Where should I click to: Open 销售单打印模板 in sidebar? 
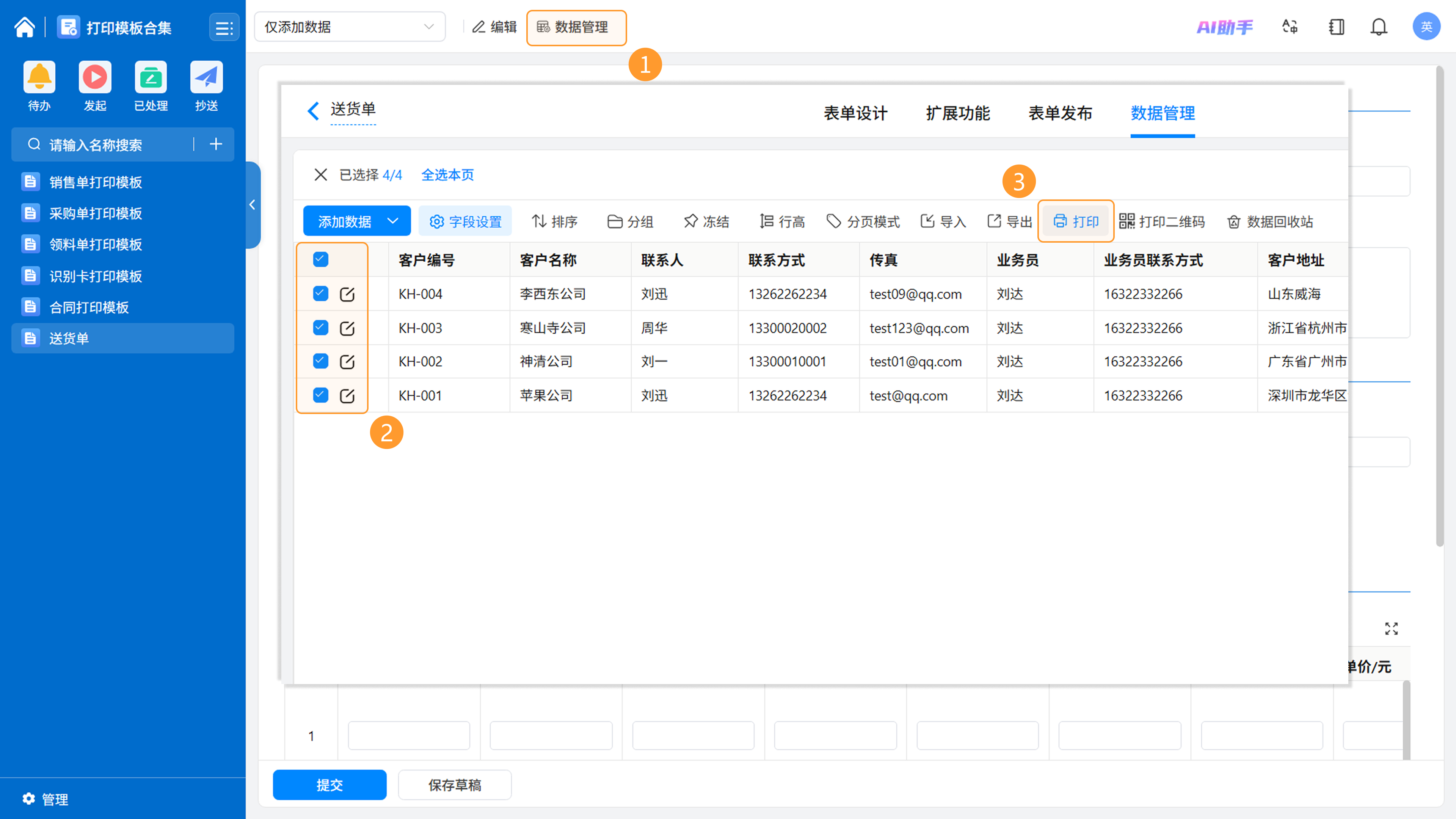point(122,182)
